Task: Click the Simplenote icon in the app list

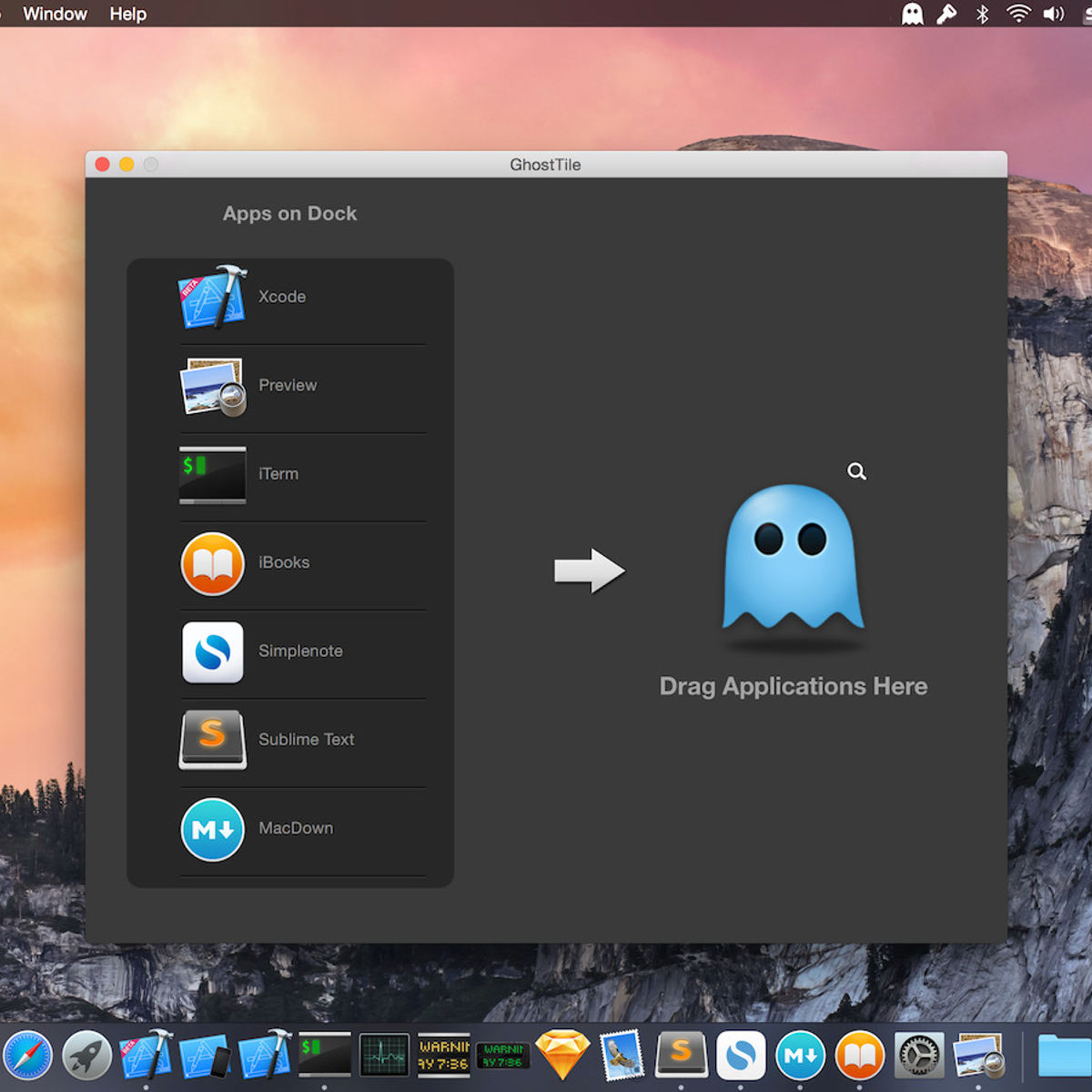Action: click(212, 652)
